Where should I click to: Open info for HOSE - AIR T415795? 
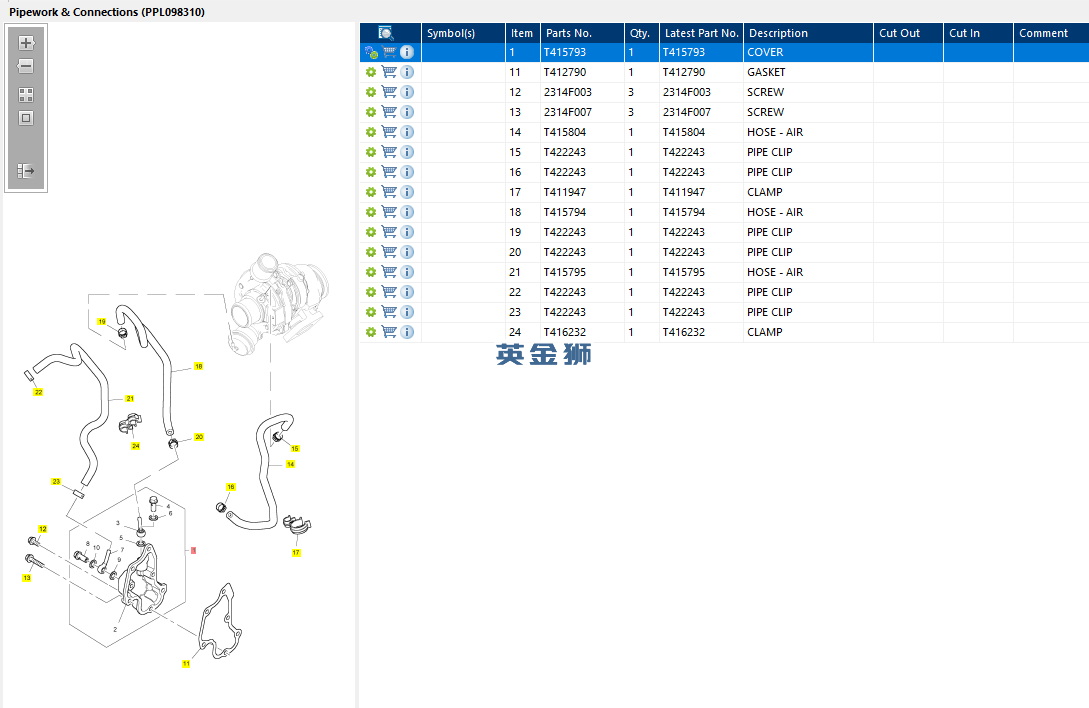coord(408,272)
